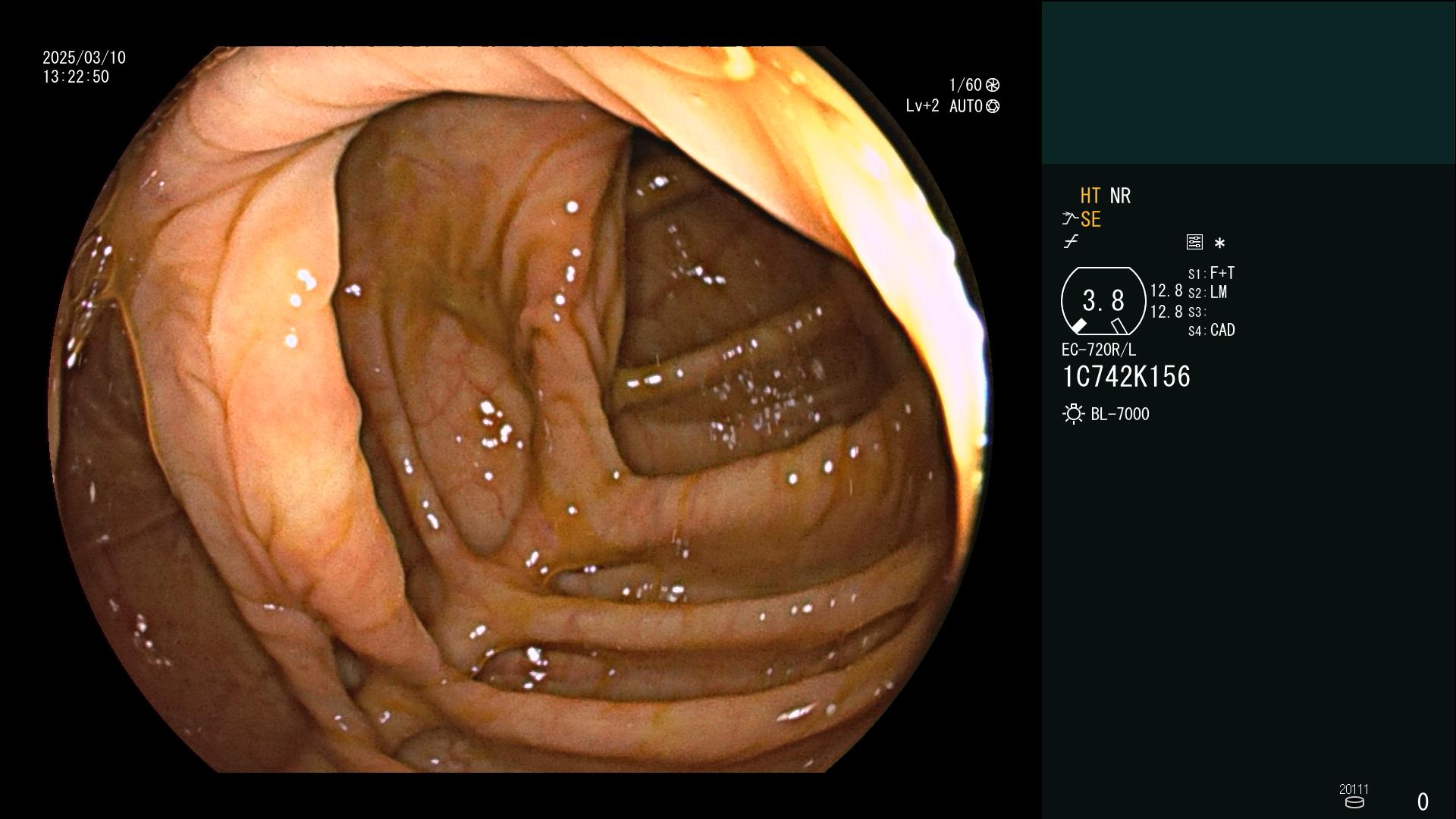Click the empty S3: switch assignment
The width and height of the screenshot is (1456, 819).
[x=1197, y=312]
